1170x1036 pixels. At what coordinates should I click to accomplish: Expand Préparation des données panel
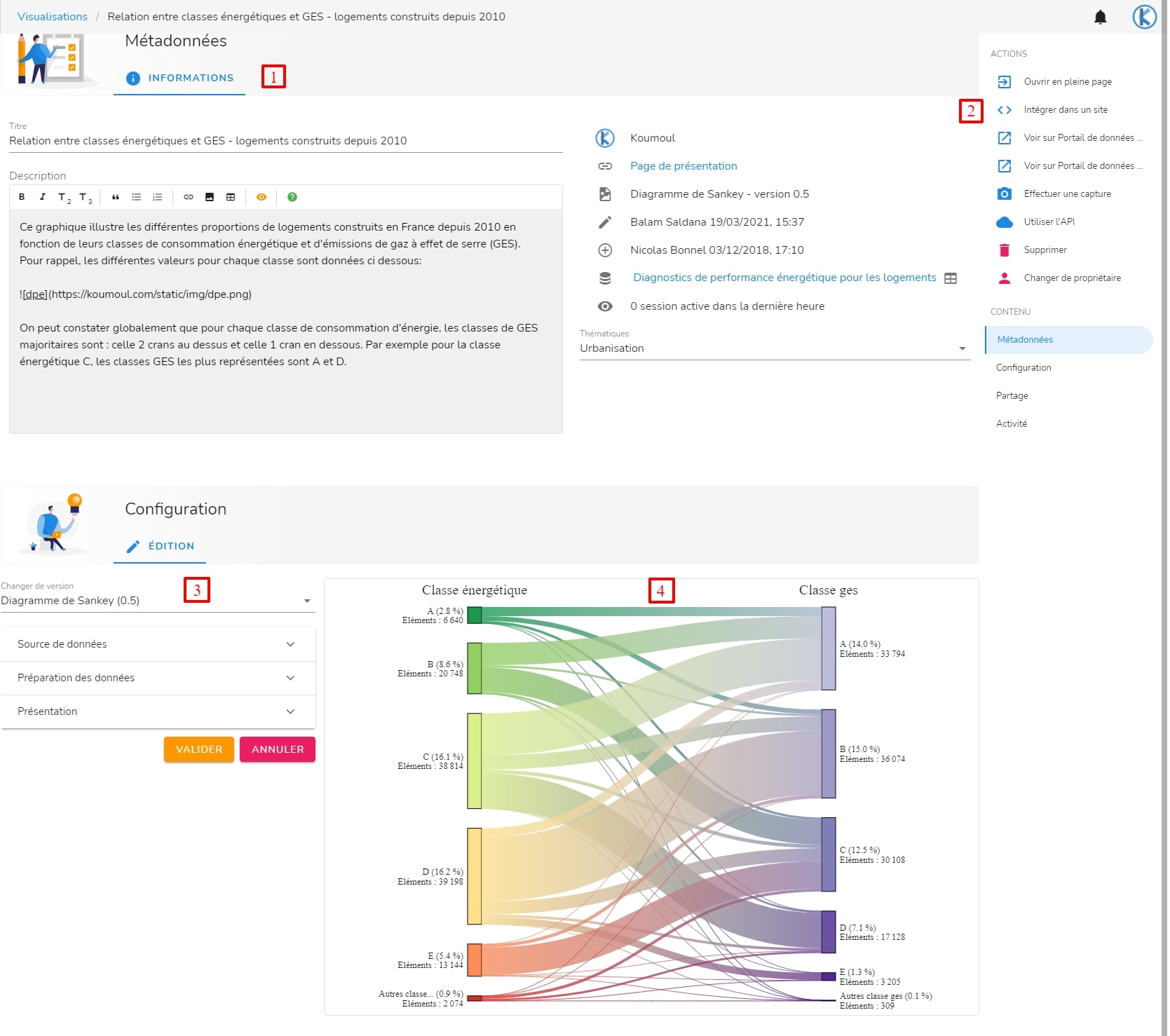pyautogui.click(x=158, y=678)
